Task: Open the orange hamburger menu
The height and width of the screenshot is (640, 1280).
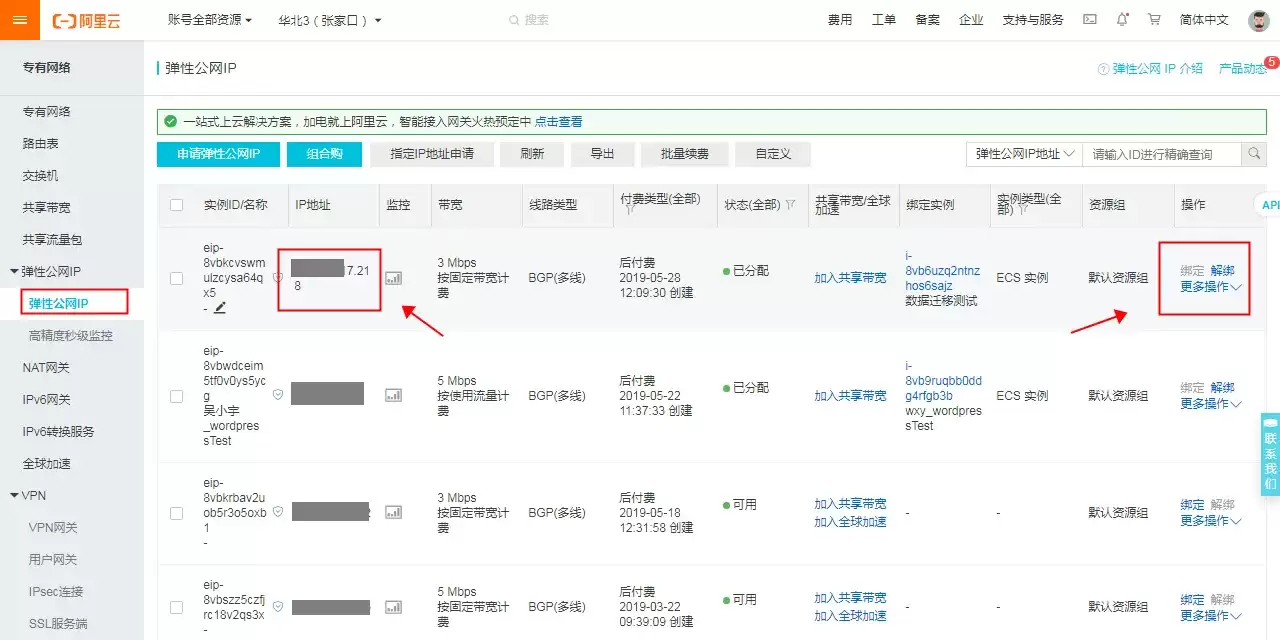Action: click(x=20, y=20)
